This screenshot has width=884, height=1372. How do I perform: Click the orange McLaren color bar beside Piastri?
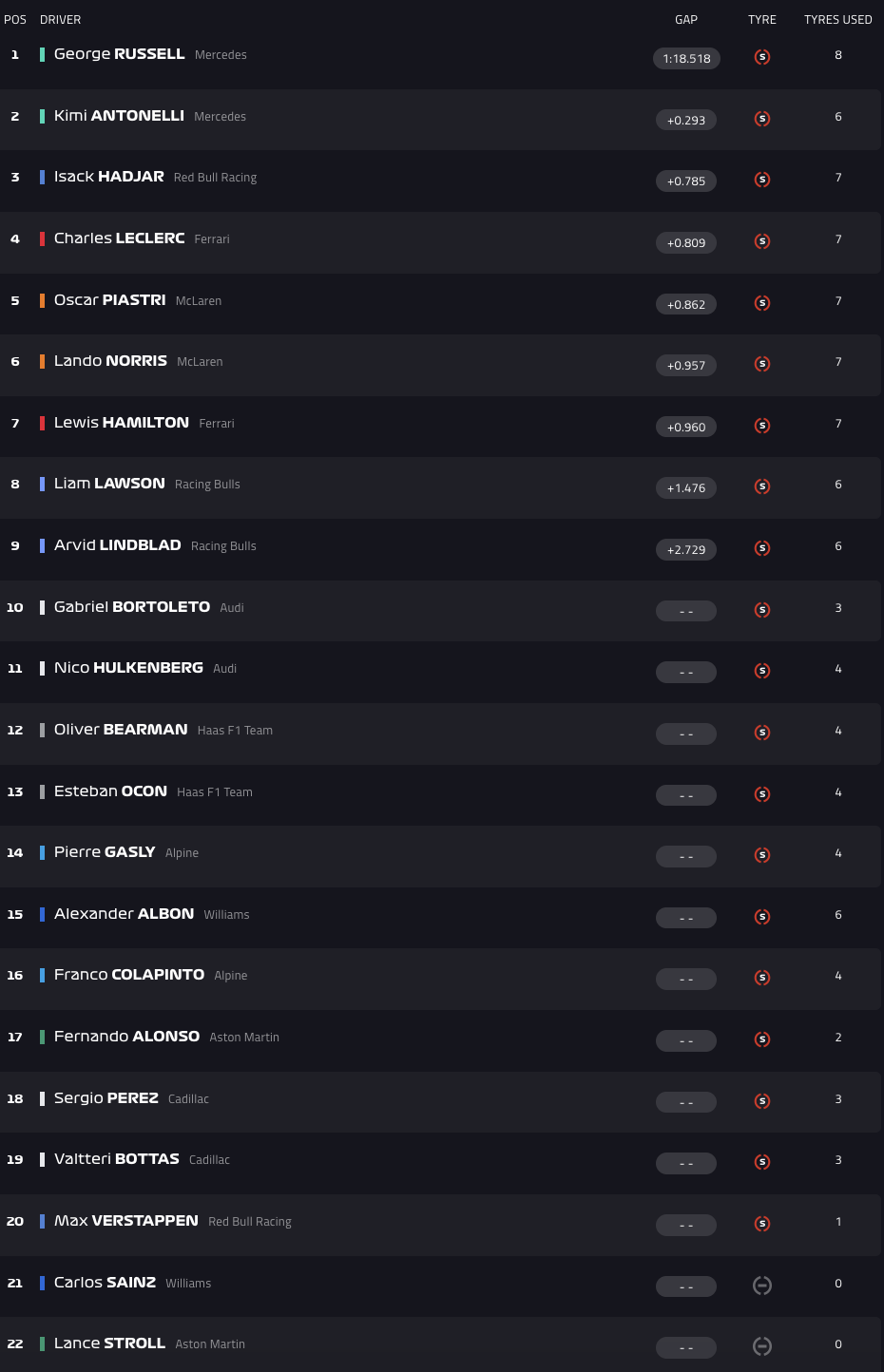tap(42, 300)
